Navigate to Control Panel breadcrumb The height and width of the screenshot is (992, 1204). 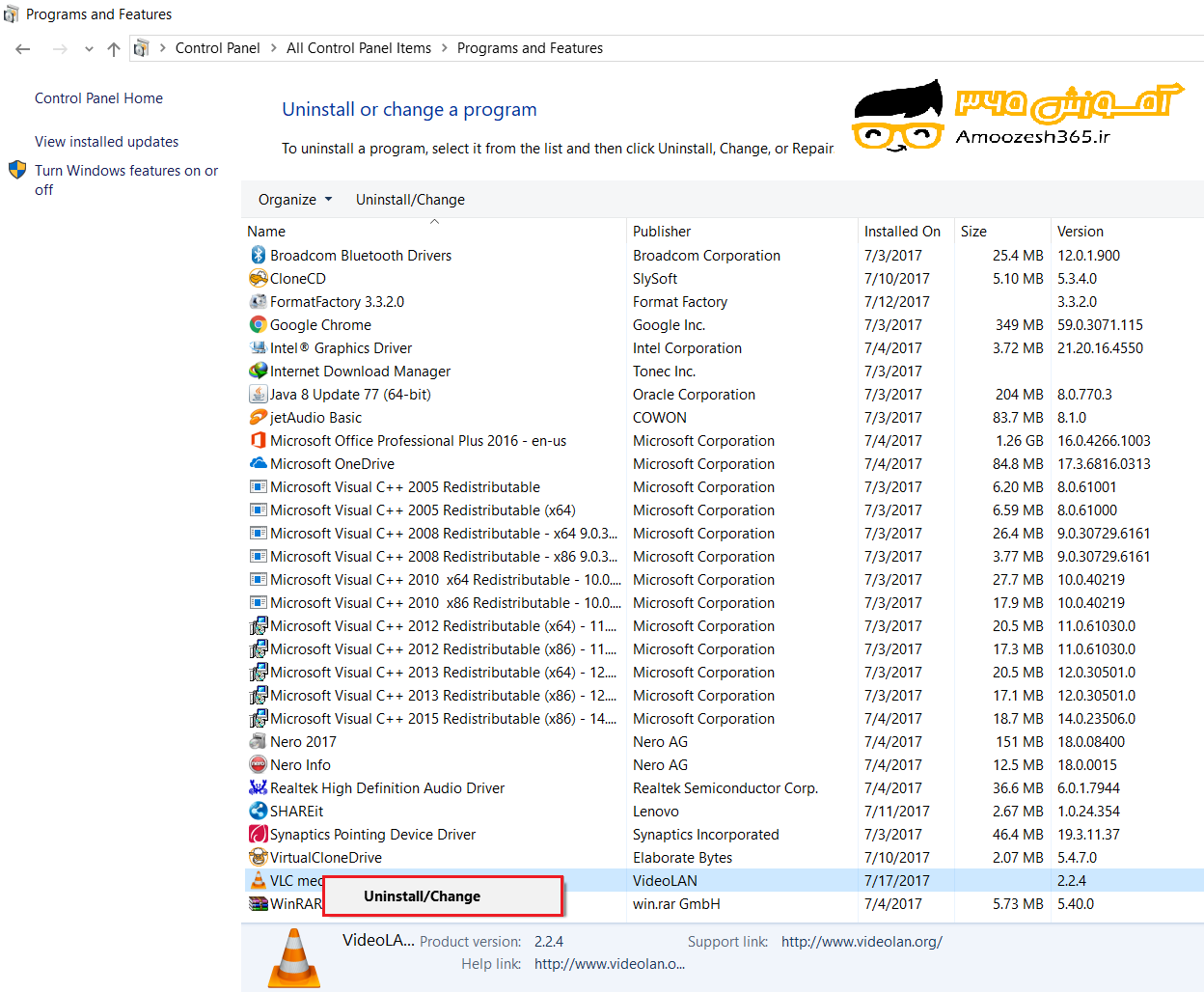click(x=218, y=48)
